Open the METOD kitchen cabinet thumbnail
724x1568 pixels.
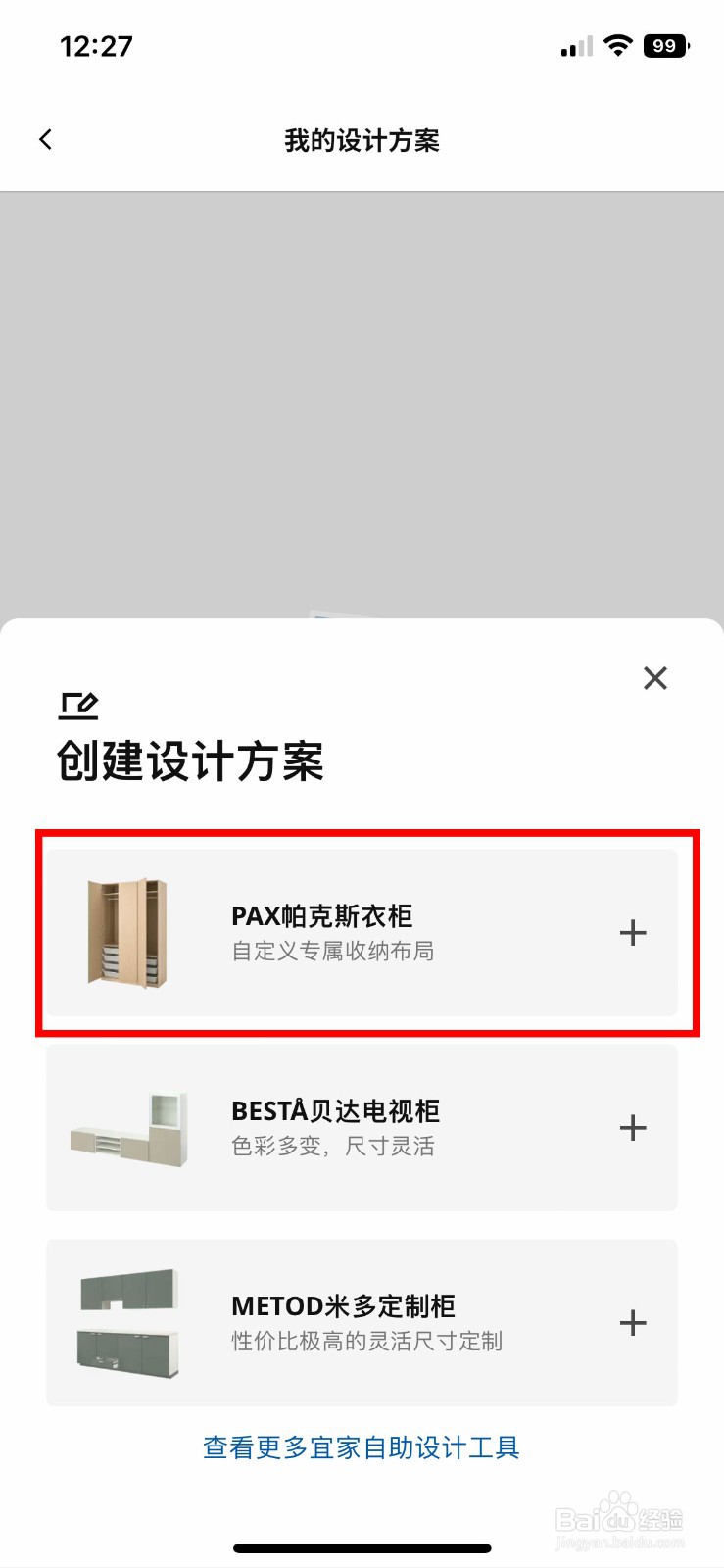click(x=128, y=1323)
